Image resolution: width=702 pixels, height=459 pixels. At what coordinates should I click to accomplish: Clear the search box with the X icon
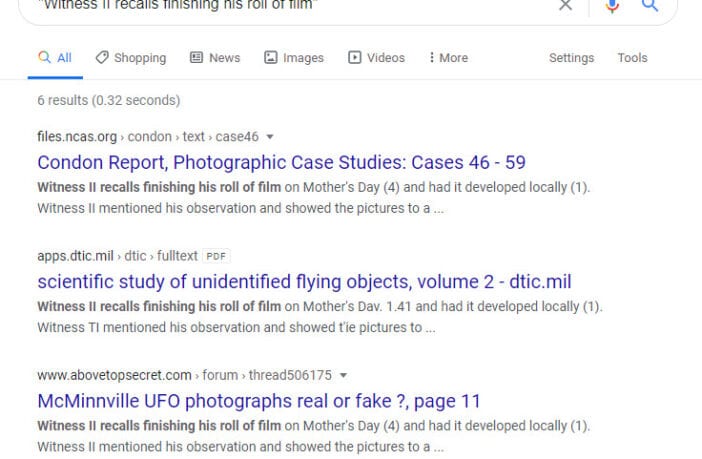(565, 5)
